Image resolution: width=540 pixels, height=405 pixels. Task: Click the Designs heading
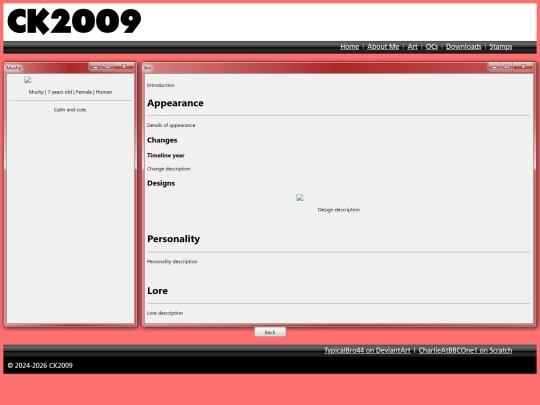(x=161, y=183)
